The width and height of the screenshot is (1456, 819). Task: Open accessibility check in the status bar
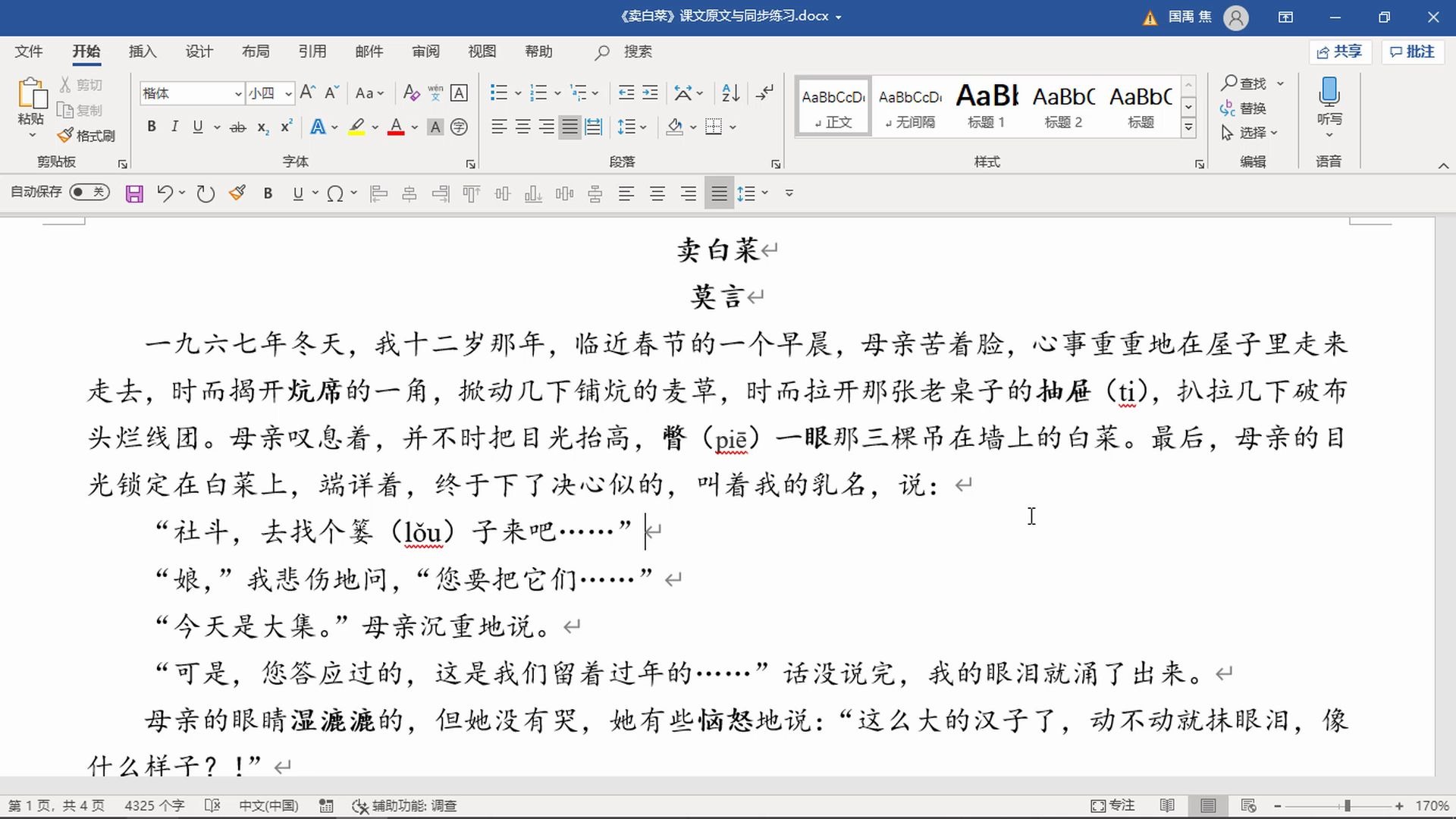(404, 805)
